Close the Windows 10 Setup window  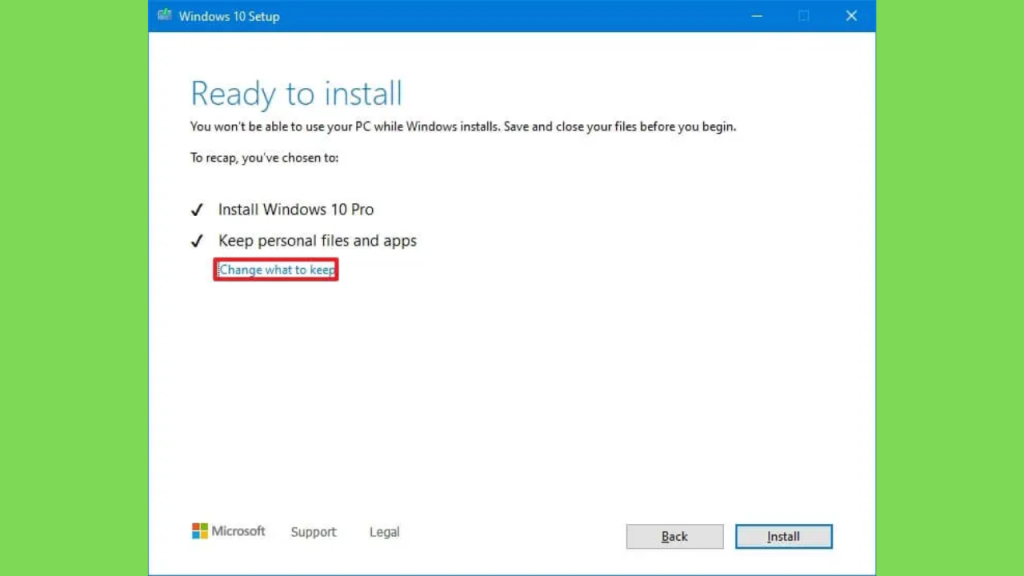pos(851,16)
